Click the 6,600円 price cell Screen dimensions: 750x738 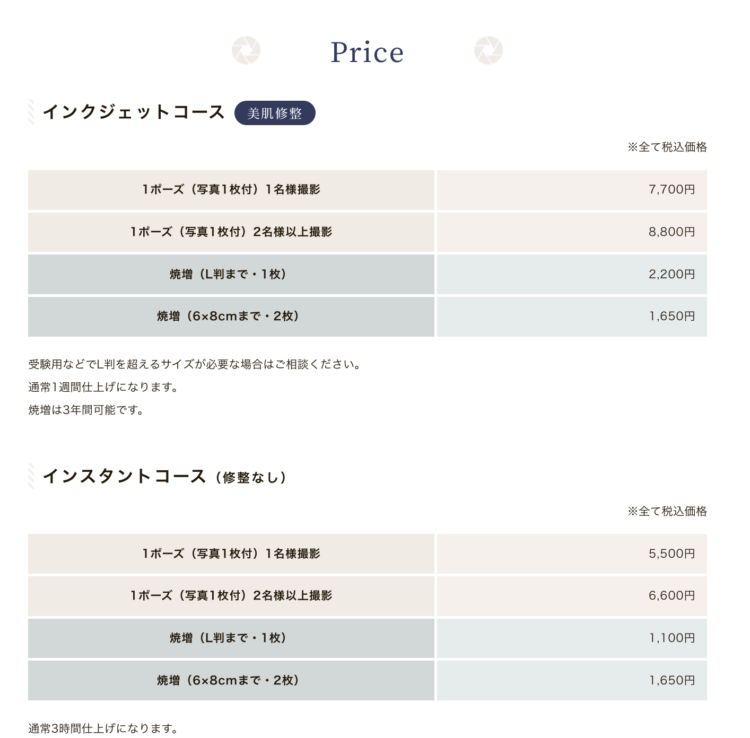tap(572, 596)
